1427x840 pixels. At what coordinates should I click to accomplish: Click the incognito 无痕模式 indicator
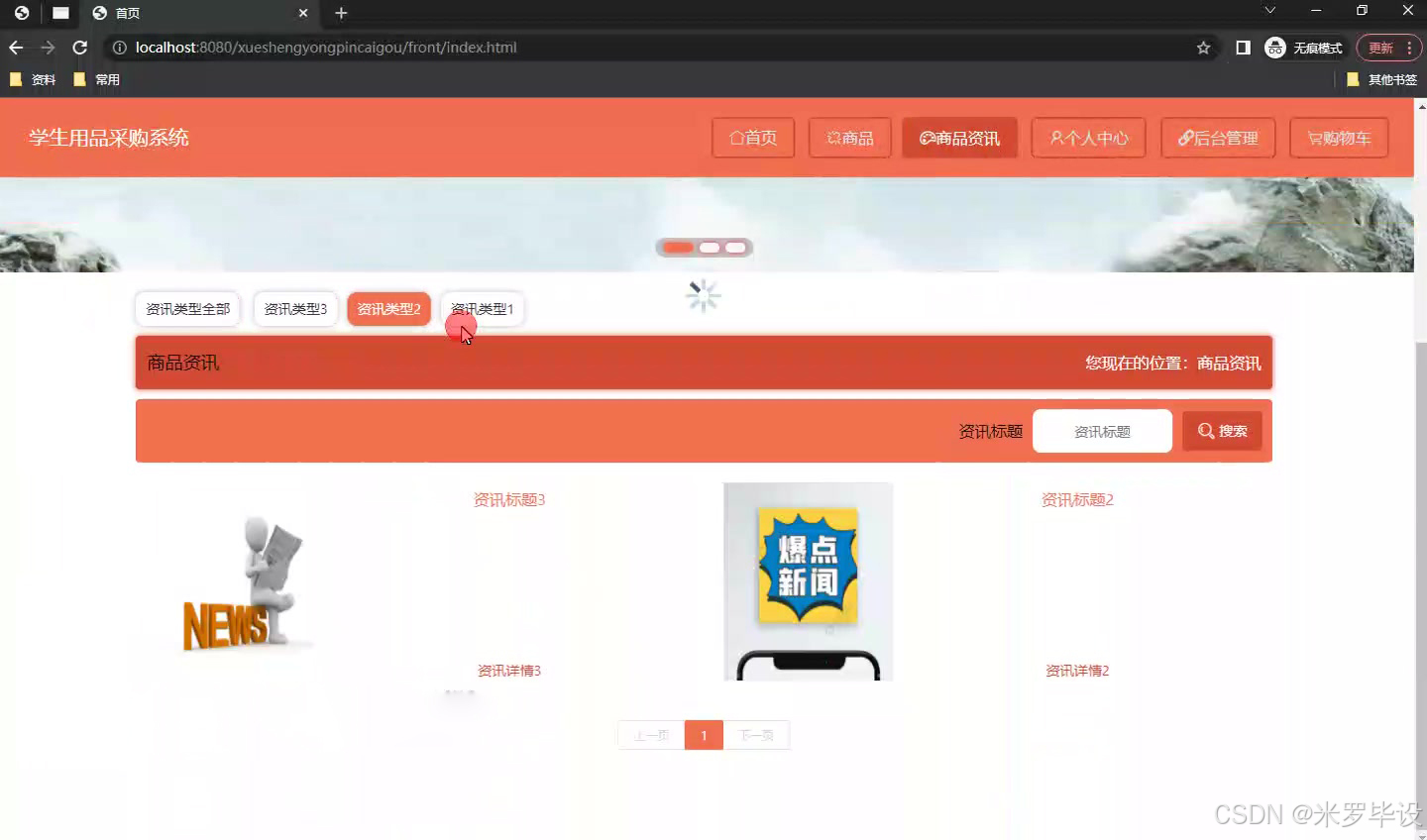click(x=1304, y=48)
